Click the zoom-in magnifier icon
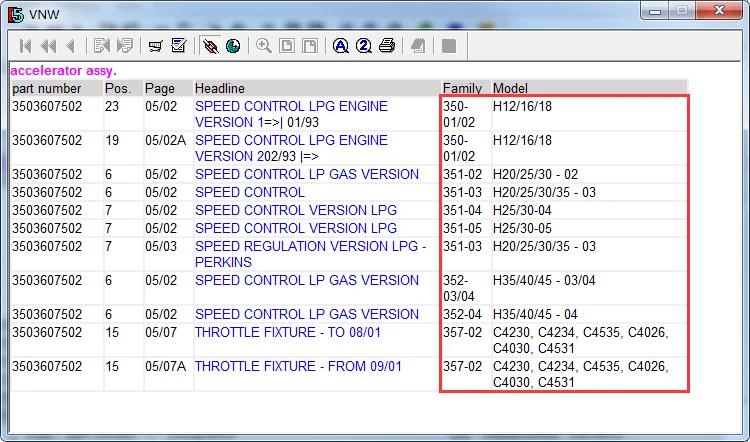The width and height of the screenshot is (750, 442). point(264,46)
